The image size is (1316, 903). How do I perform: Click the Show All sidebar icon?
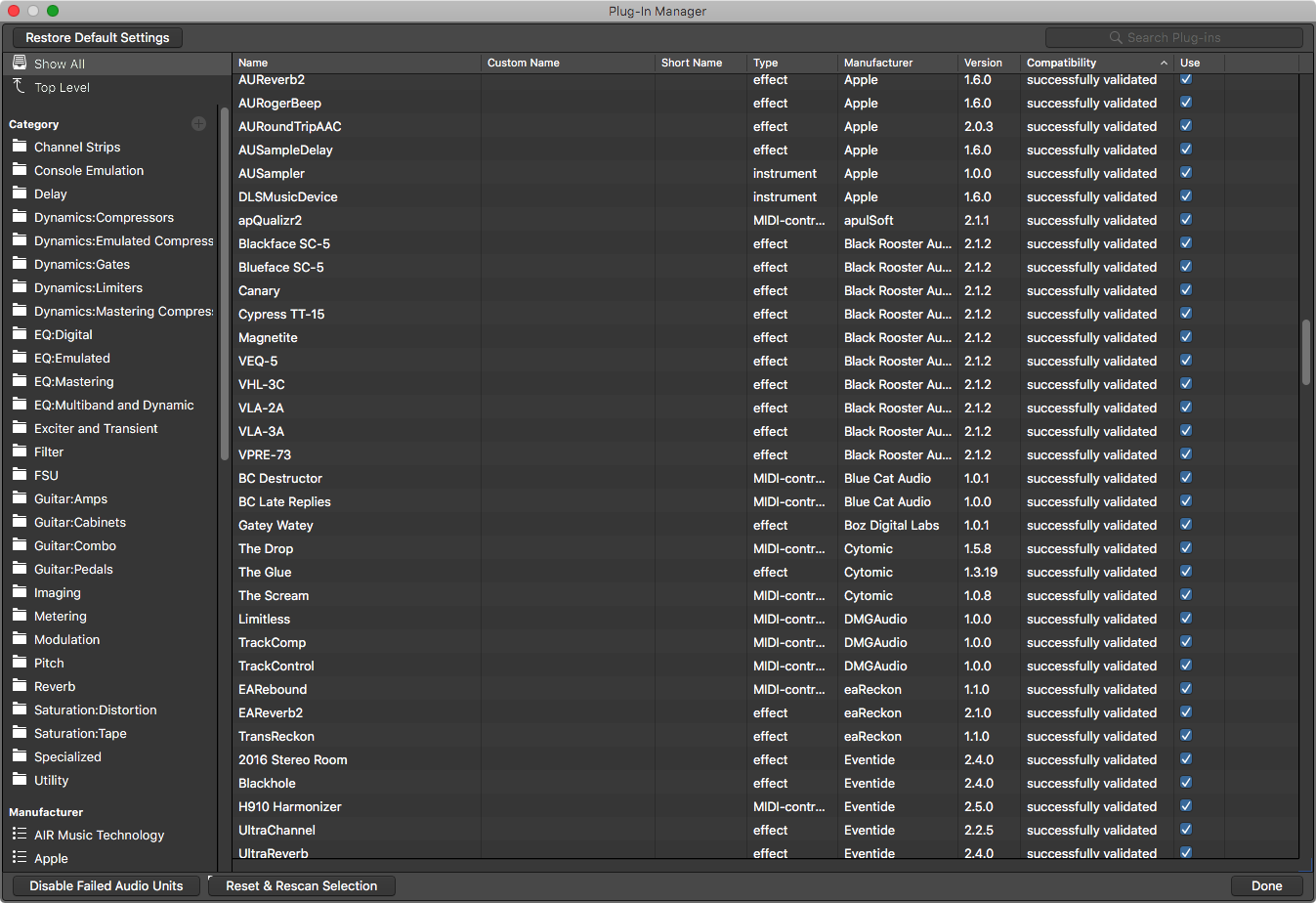coord(21,61)
